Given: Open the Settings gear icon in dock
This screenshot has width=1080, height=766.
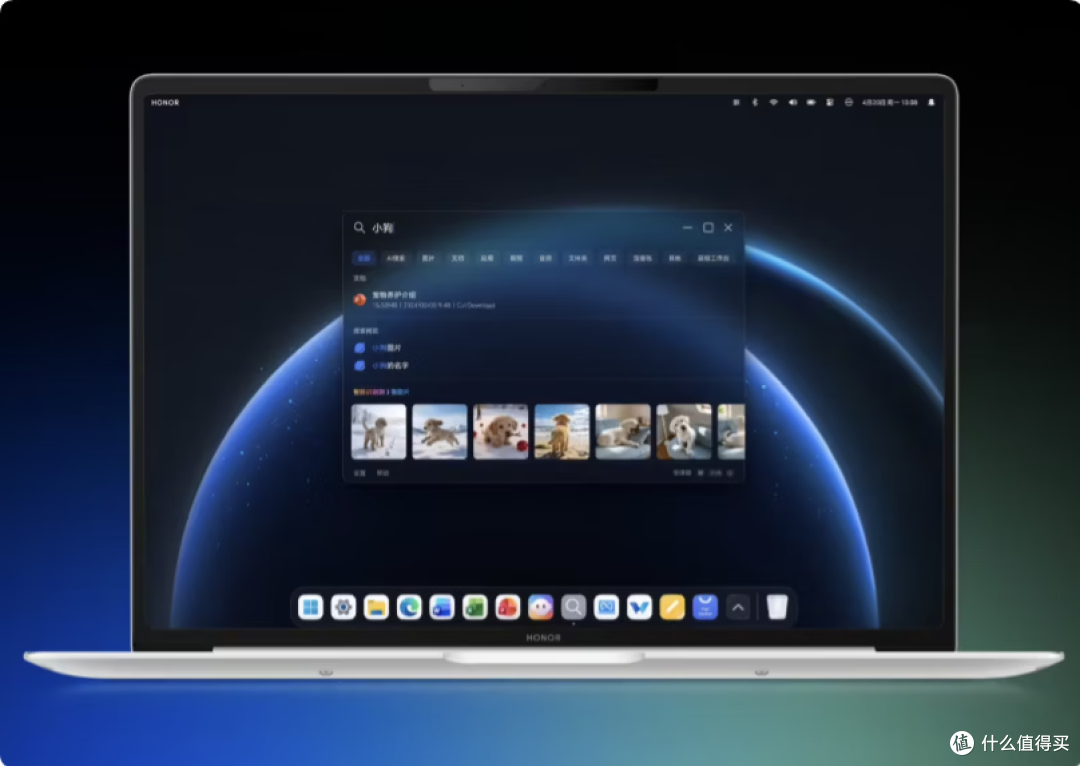Looking at the screenshot, I should tap(343, 608).
